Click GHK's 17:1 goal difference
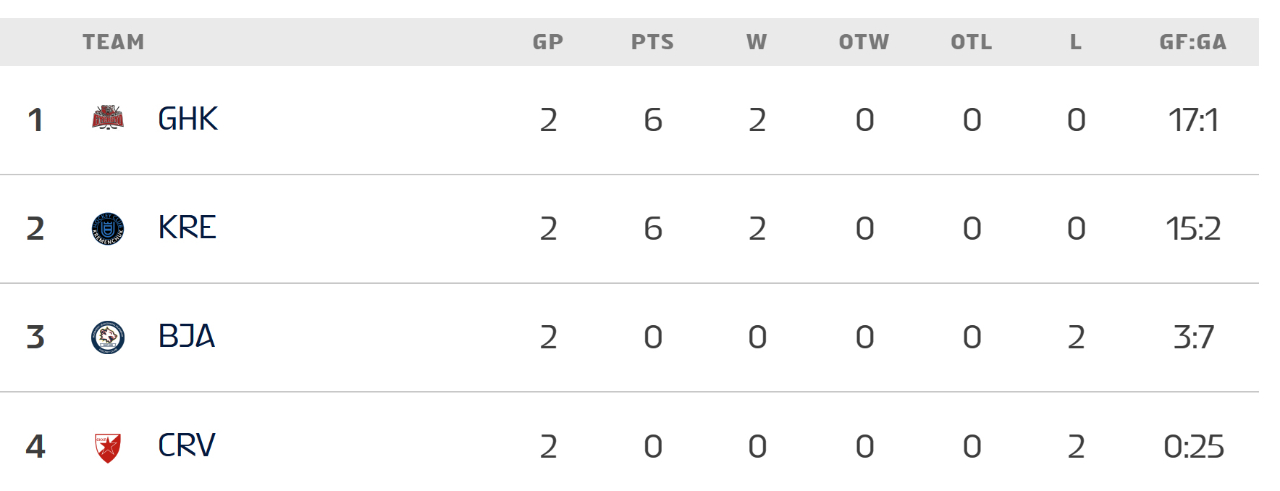Viewport: 1280px width, 491px height. 1193,120
